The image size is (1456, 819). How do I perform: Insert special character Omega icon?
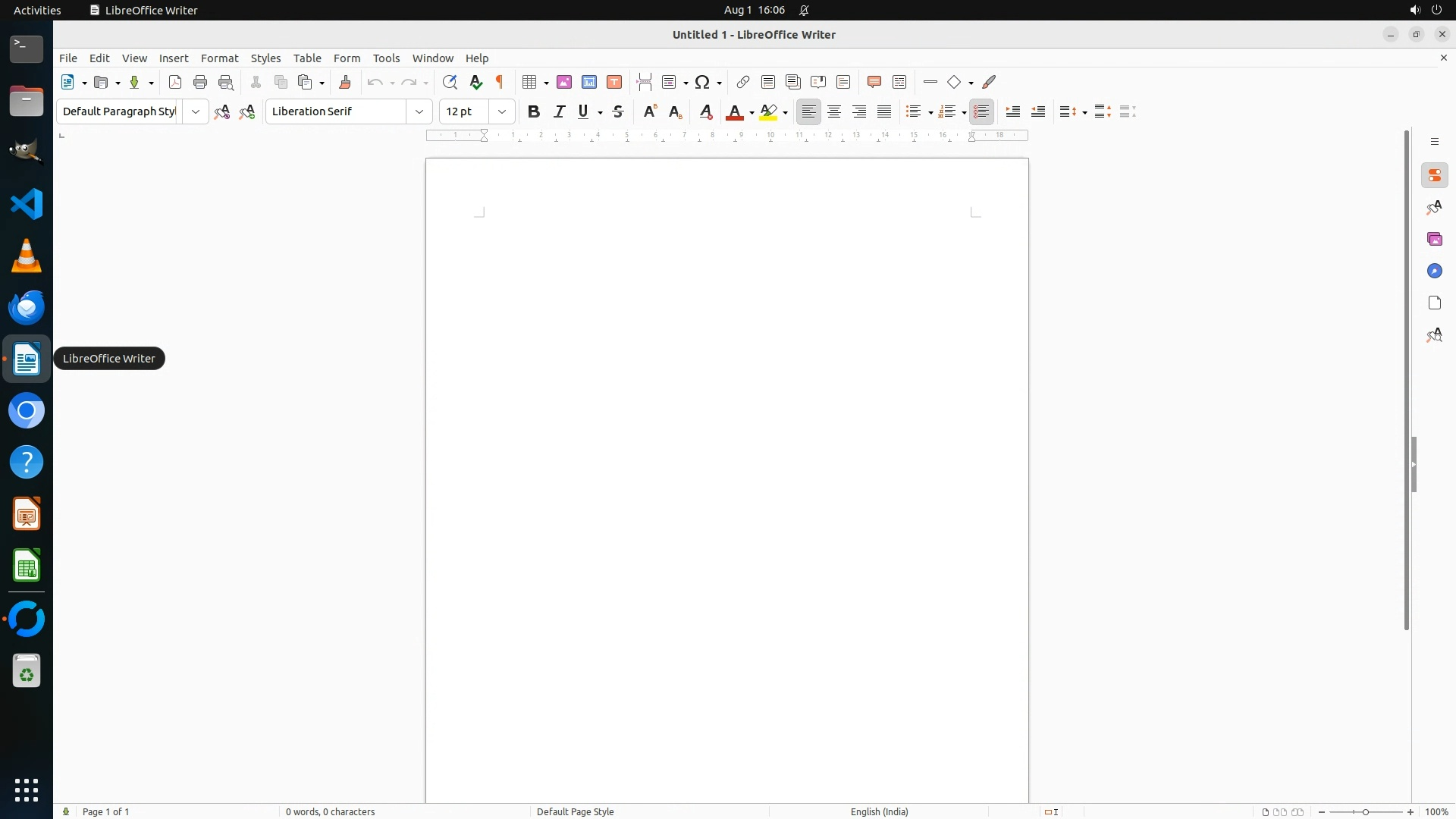(x=702, y=82)
